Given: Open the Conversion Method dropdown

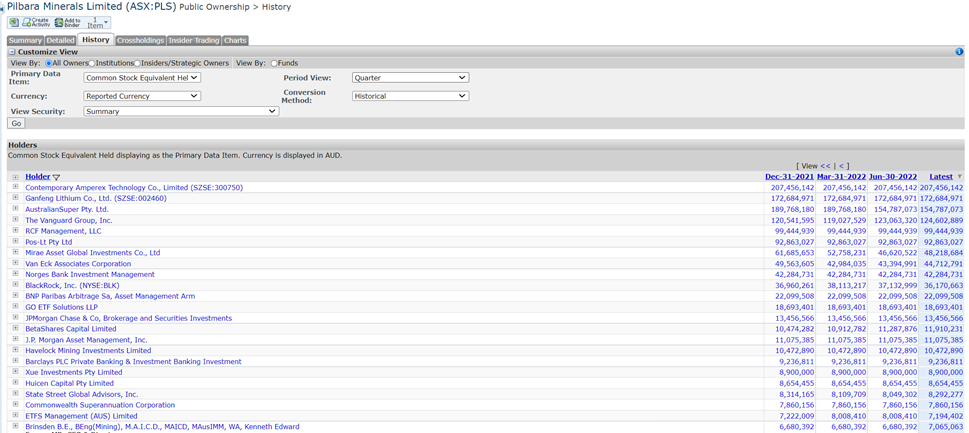Looking at the screenshot, I should coord(410,96).
